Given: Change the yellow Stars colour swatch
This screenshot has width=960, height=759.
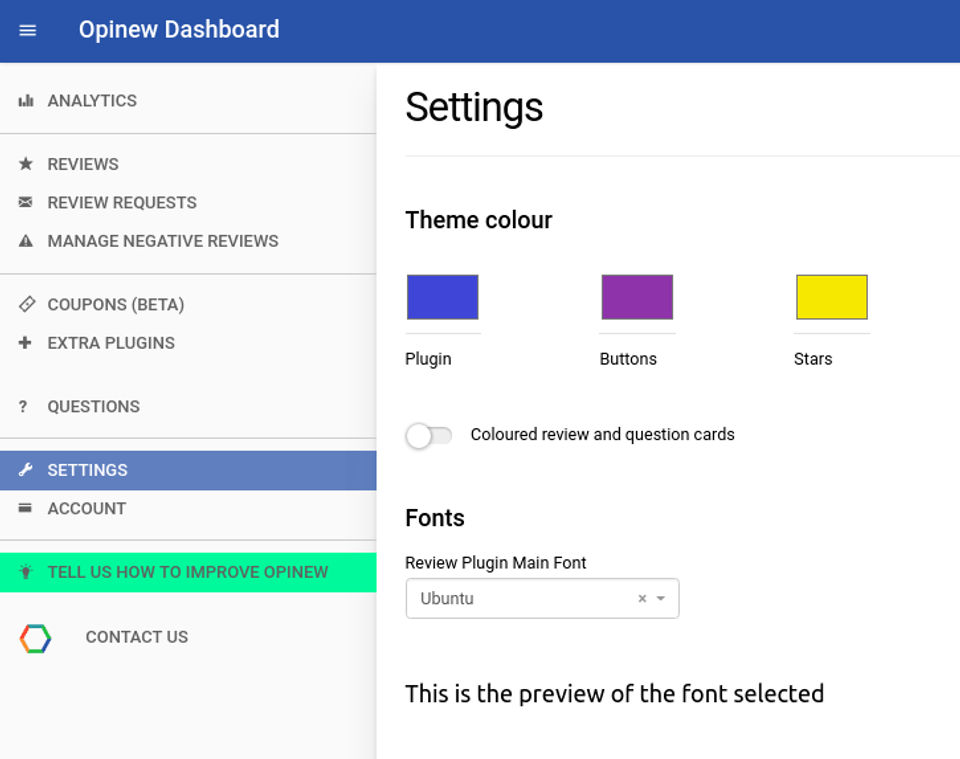Looking at the screenshot, I should point(831,297).
